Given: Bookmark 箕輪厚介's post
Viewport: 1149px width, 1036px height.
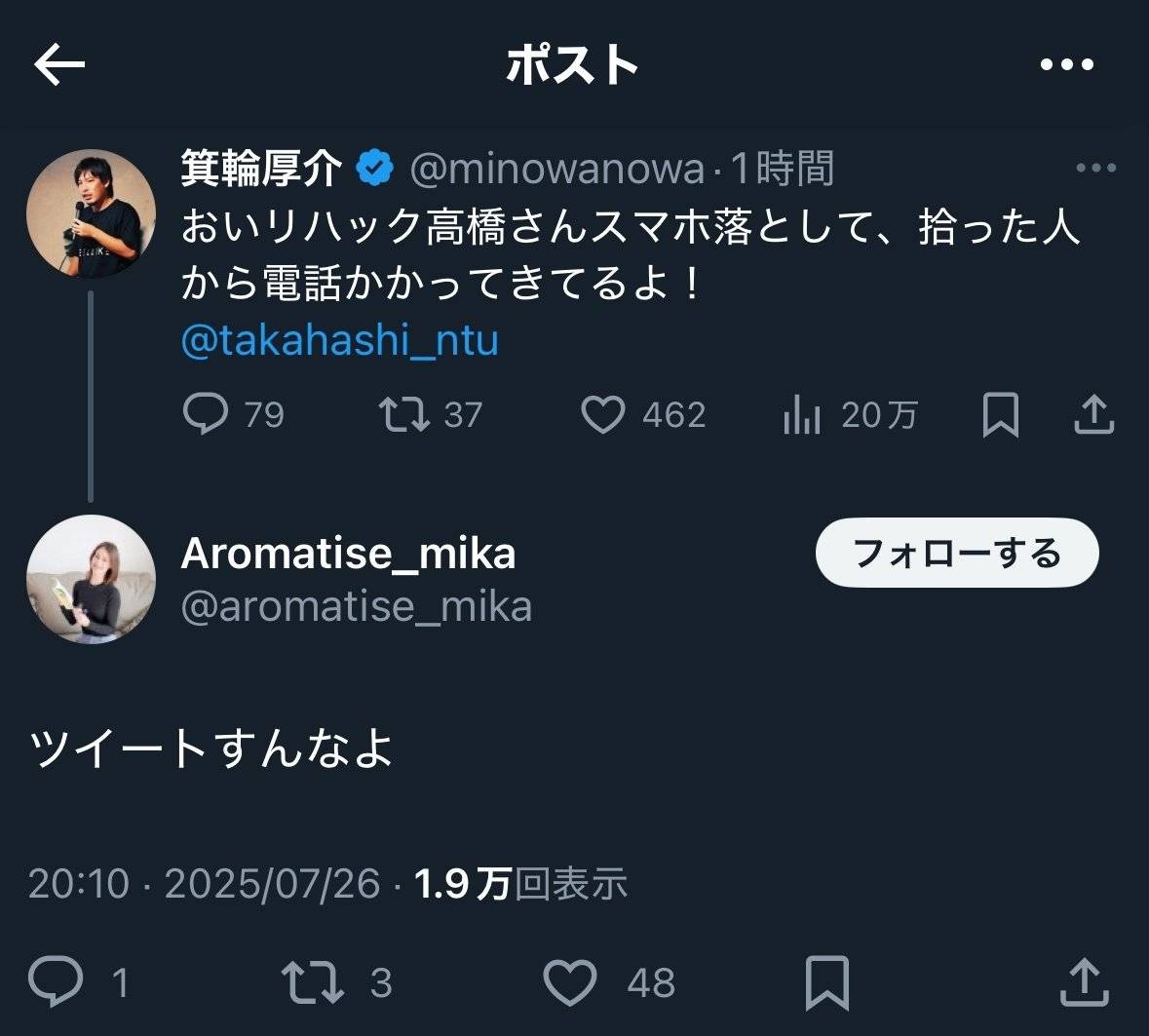Looking at the screenshot, I should [1001, 415].
